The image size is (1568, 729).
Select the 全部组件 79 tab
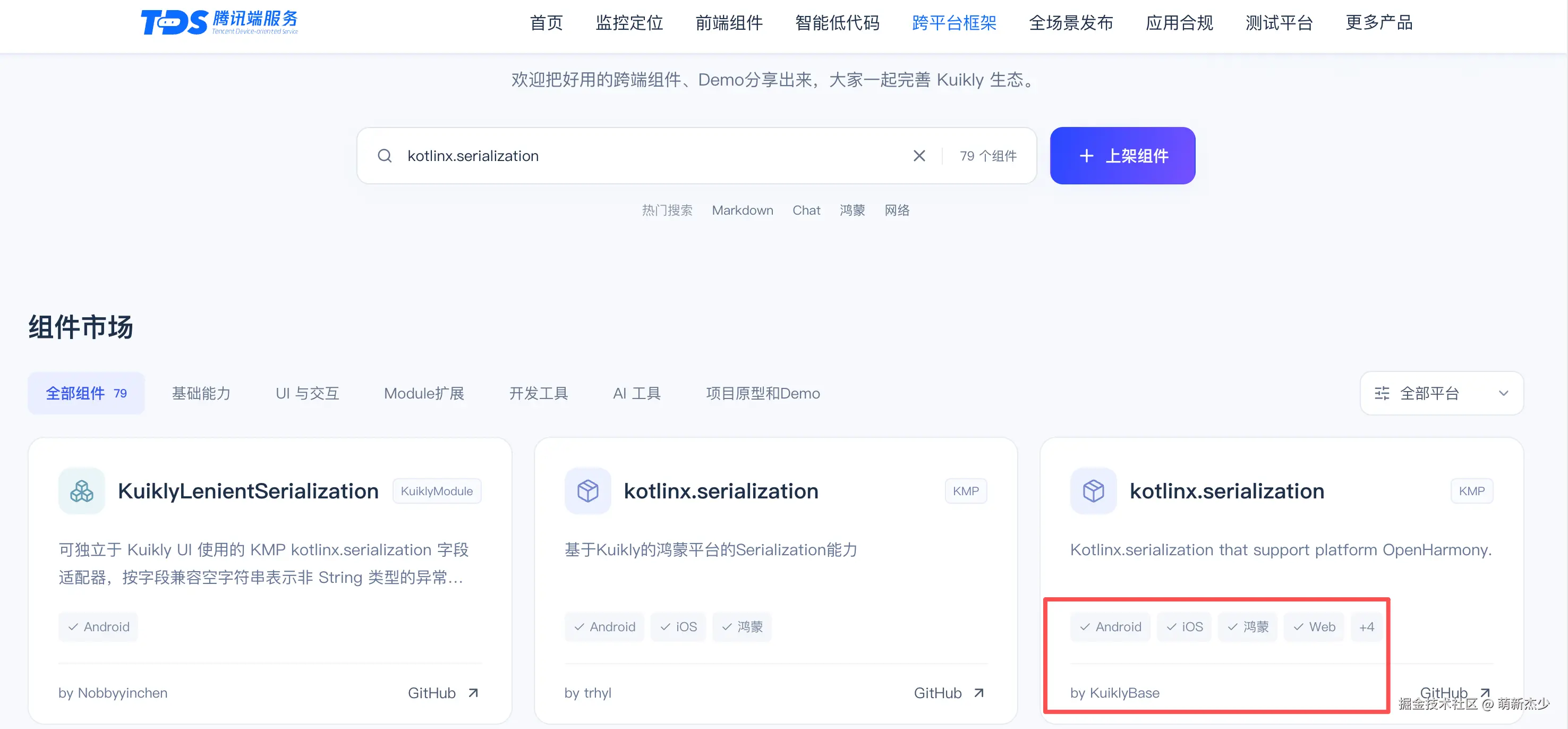[87, 393]
